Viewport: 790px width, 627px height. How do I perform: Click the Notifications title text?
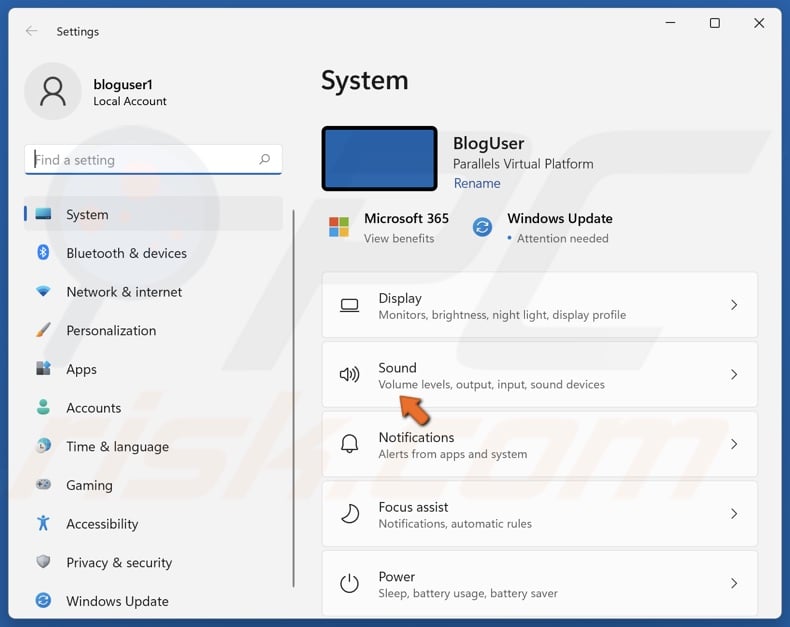pyautogui.click(x=416, y=437)
